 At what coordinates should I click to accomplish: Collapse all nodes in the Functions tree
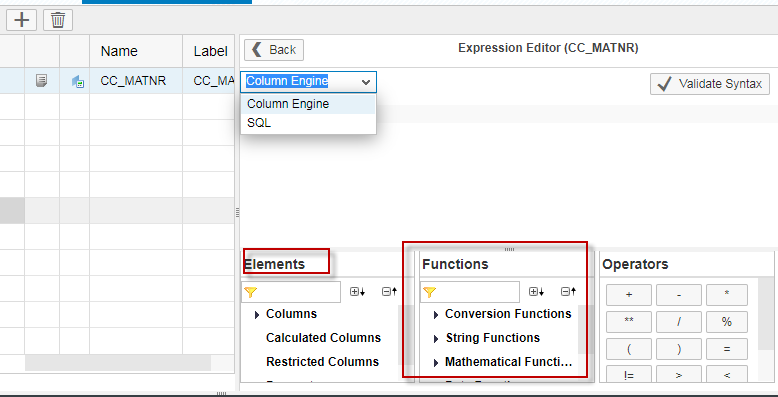(569, 292)
